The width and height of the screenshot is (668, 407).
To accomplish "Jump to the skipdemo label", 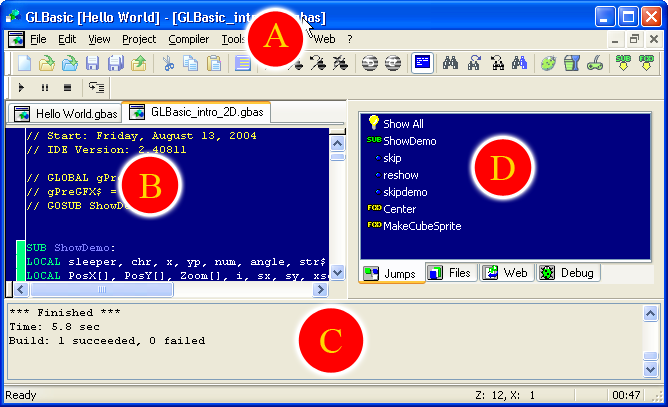I will tap(405, 192).
